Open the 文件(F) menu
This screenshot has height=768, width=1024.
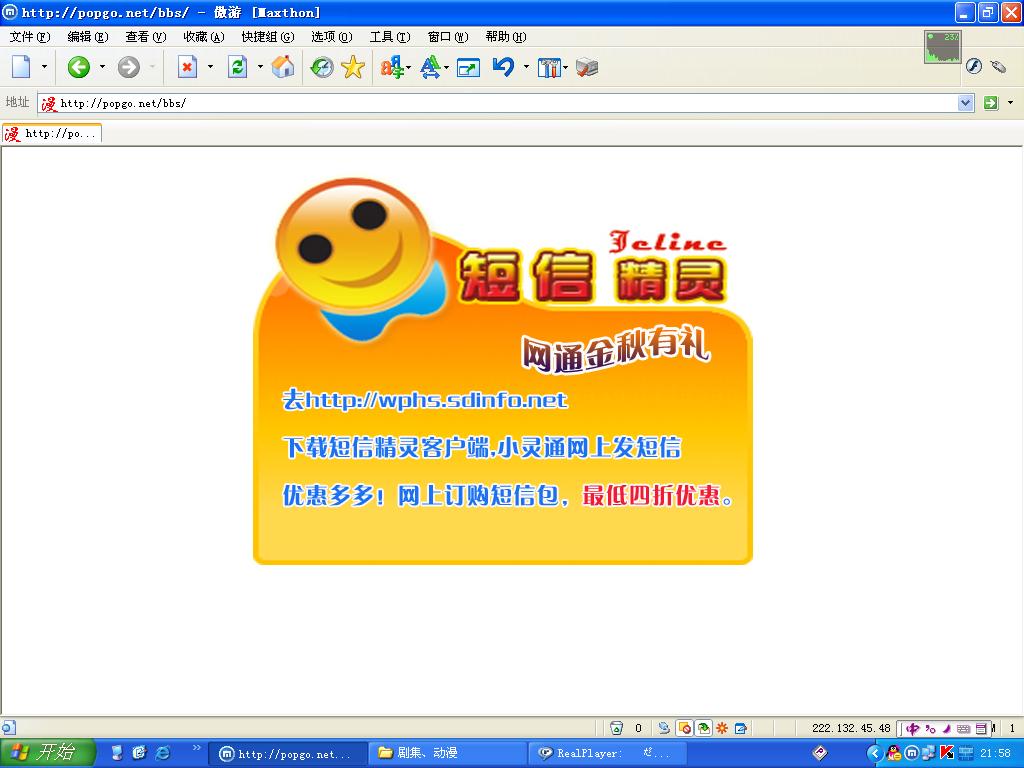point(30,37)
